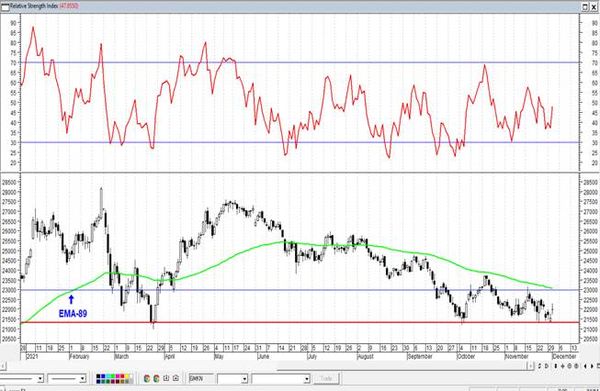Click the first round multicolor toolbar icon
Viewport: 600px width, 391px height.
coord(147,379)
